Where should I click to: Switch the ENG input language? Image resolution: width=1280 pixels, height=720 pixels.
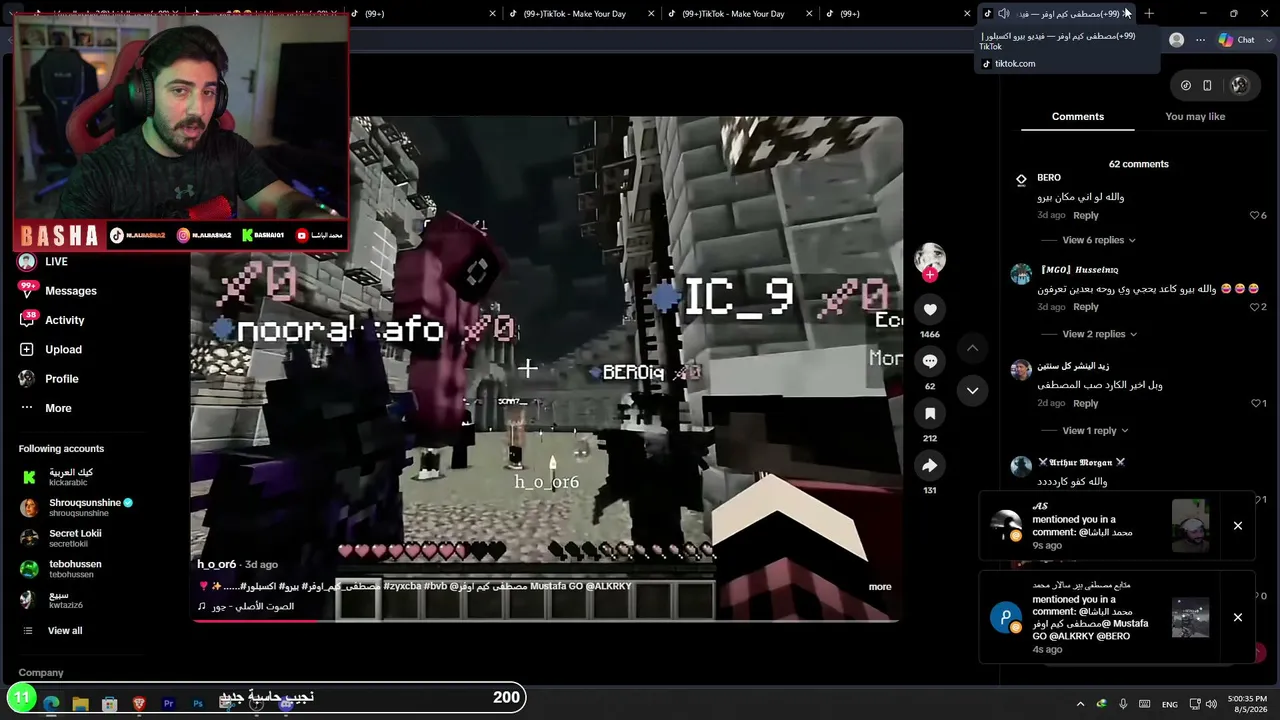pyautogui.click(x=1169, y=704)
